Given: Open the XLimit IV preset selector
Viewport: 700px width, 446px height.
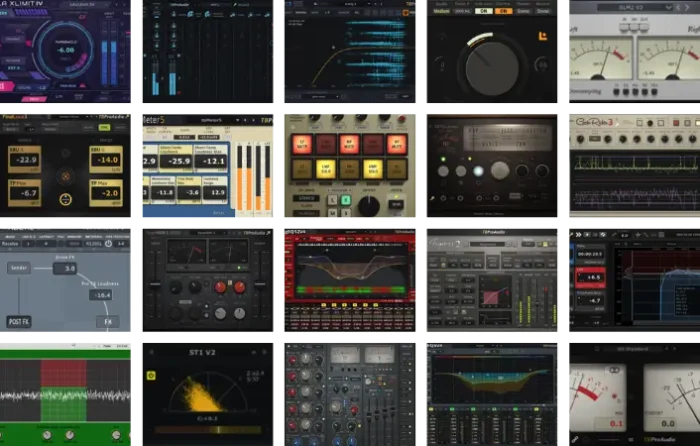Looking at the screenshot, I should click(x=89, y=6).
